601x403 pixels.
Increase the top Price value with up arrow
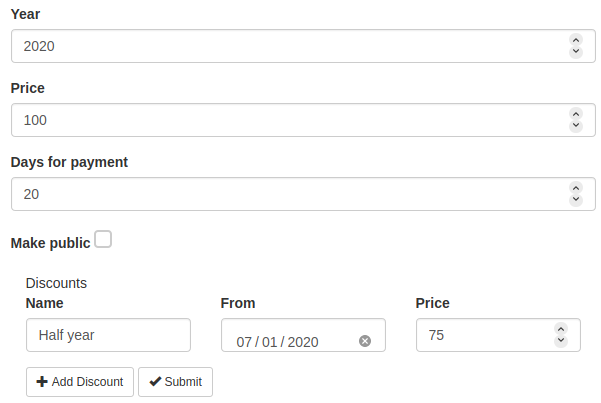tap(575, 115)
